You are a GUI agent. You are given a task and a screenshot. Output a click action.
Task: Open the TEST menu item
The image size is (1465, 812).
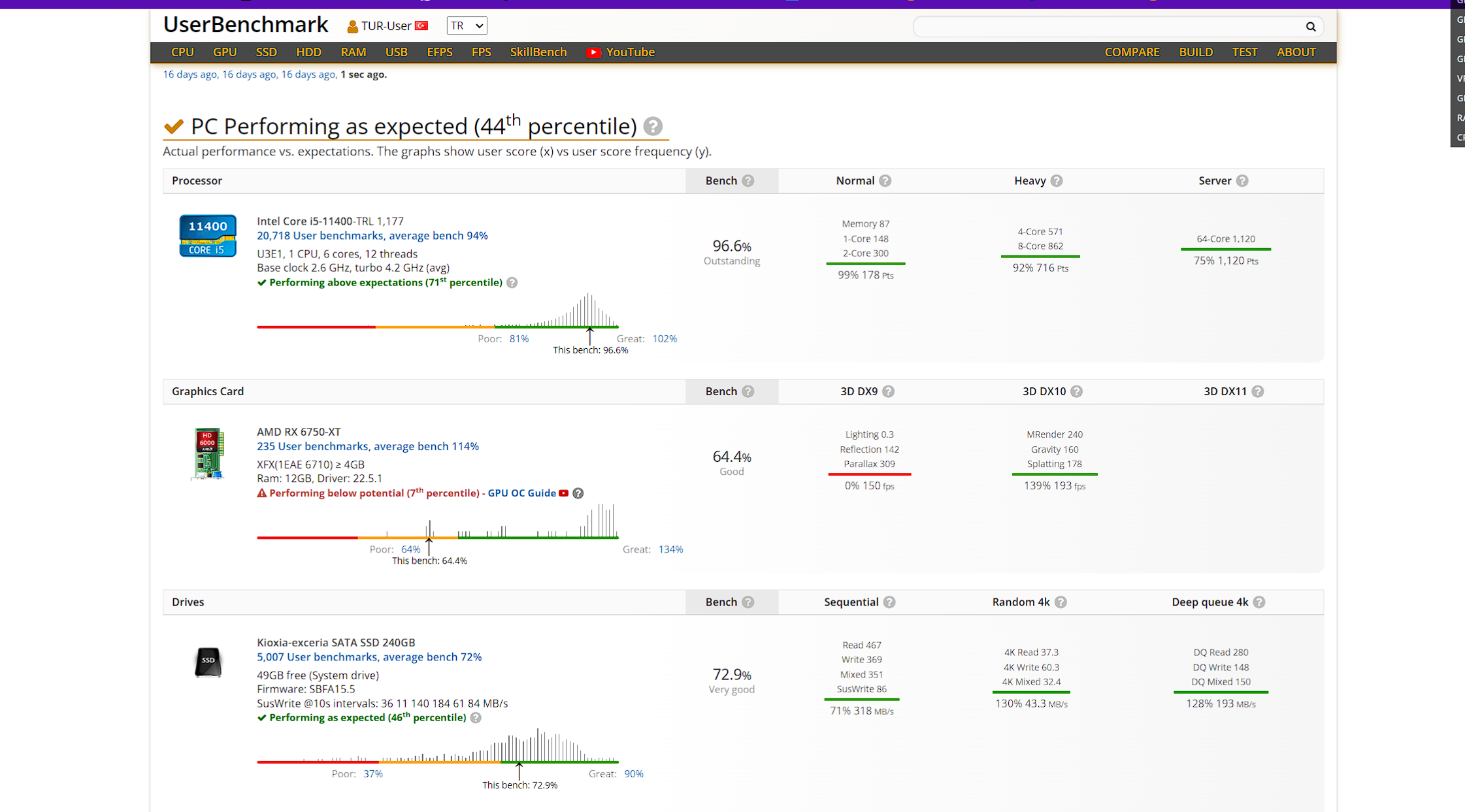tap(1245, 52)
